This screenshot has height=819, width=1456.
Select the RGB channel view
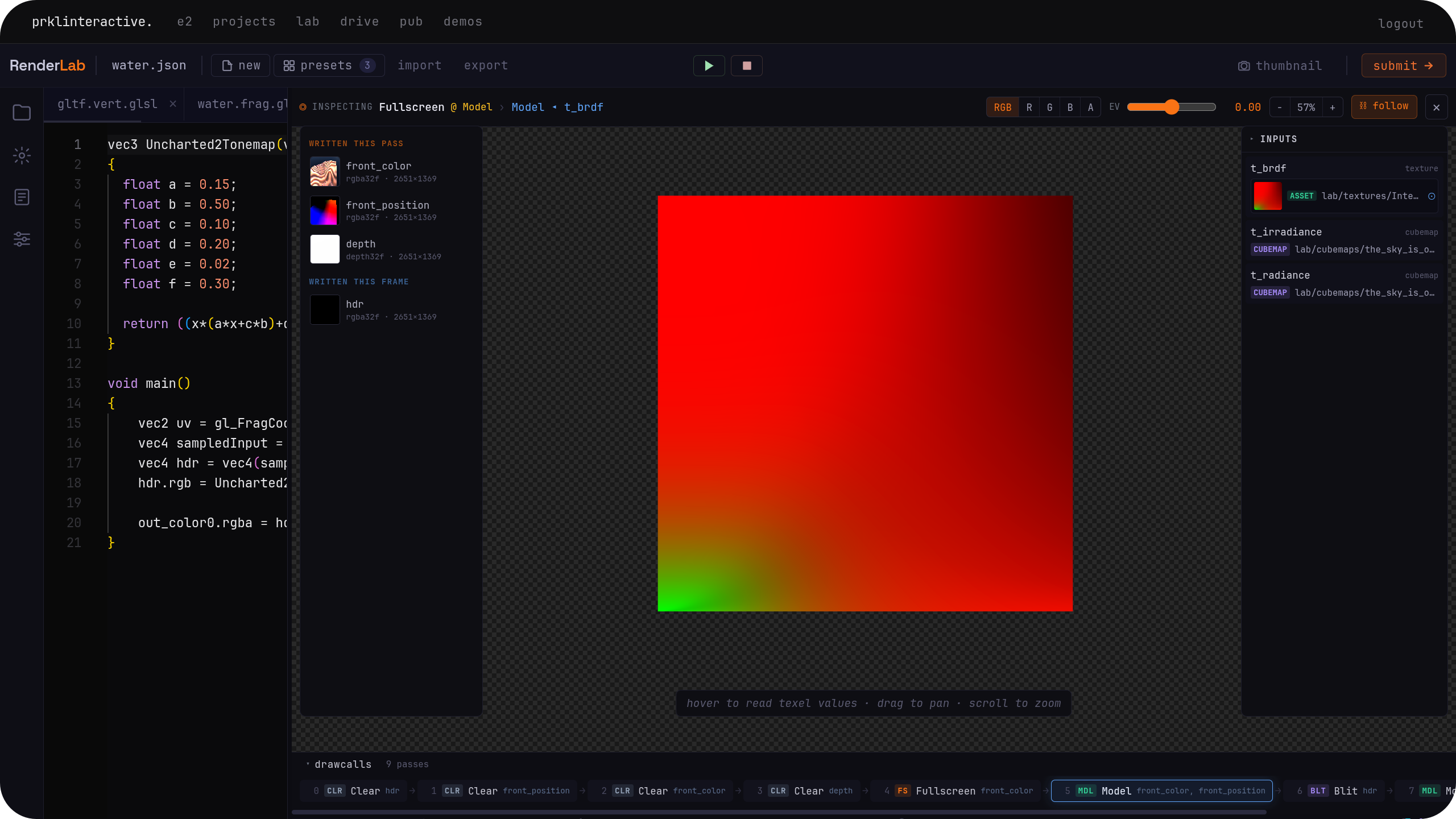point(1003,107)
